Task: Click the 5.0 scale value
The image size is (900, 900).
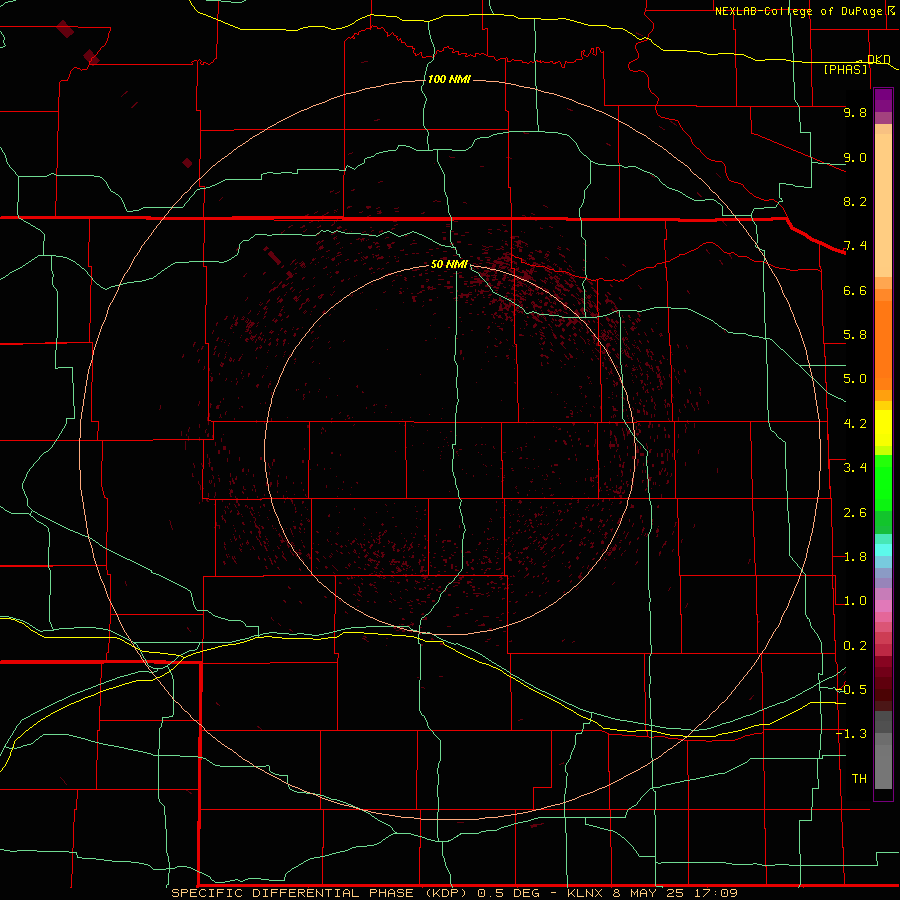Action: (x=855, y=379)
